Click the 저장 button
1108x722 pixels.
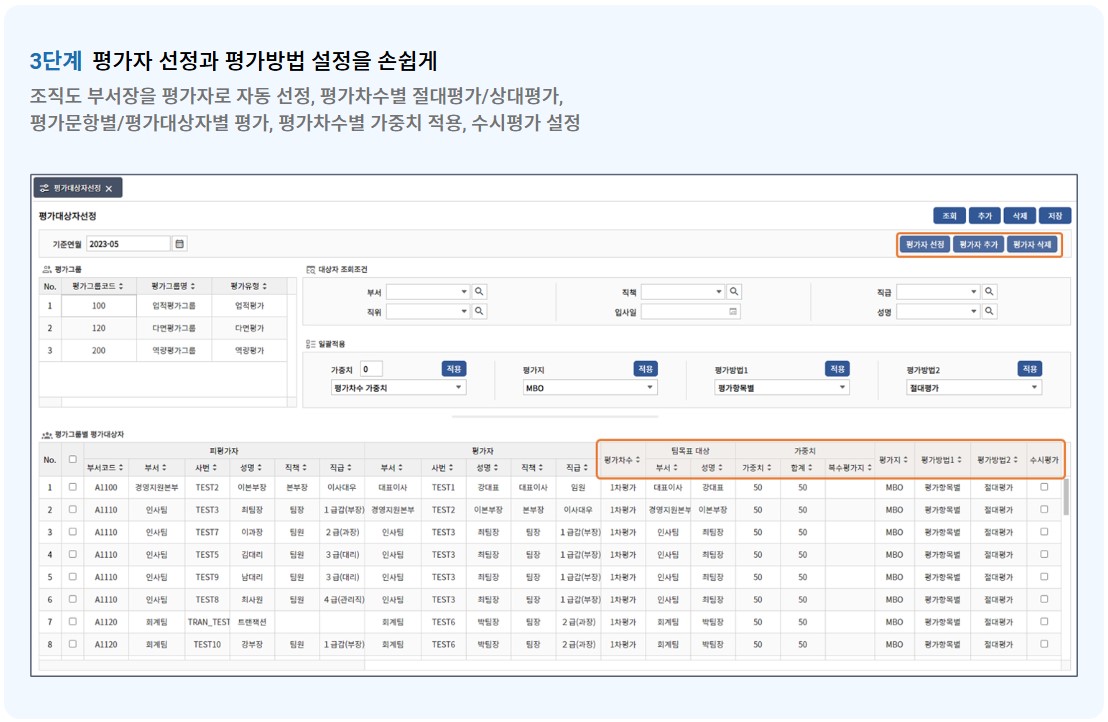click(1055, 215)
